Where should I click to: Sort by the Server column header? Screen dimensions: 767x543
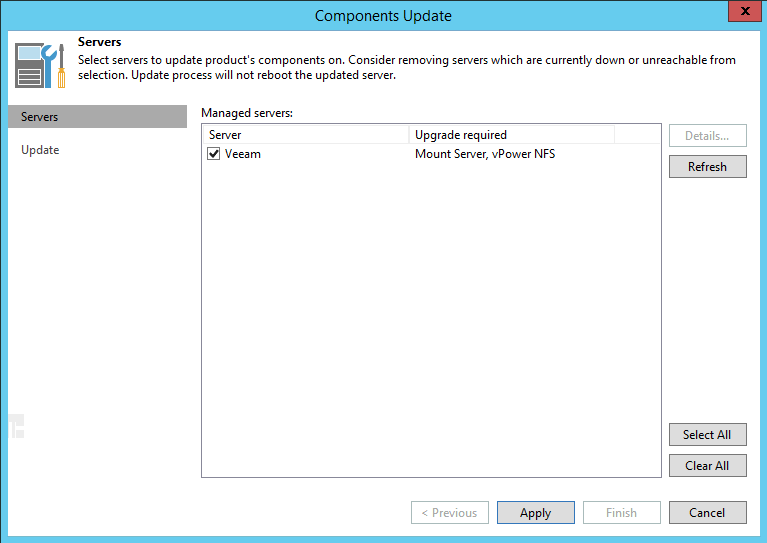[305, 135]
